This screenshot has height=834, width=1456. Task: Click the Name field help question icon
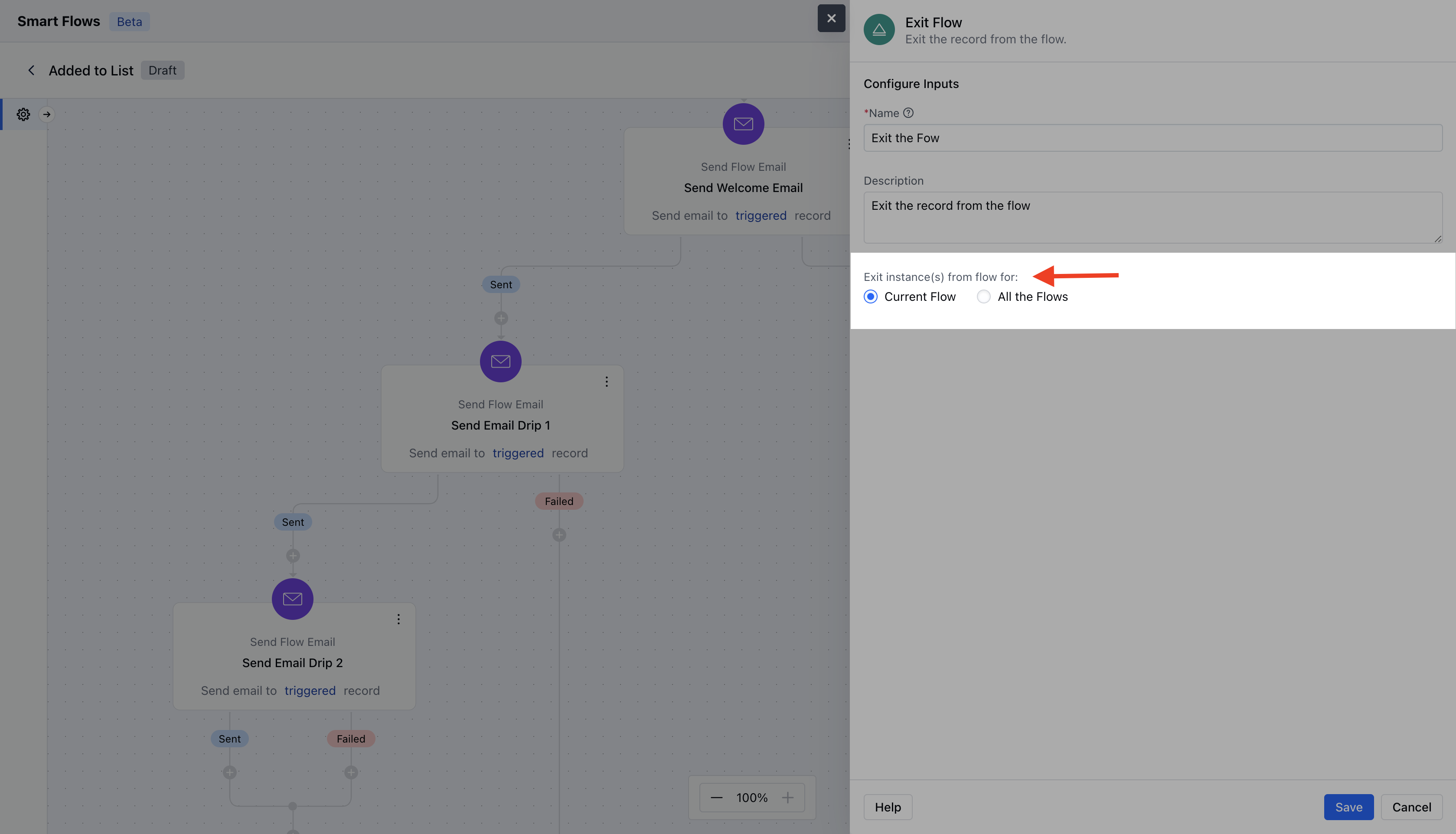coord(908,113)
